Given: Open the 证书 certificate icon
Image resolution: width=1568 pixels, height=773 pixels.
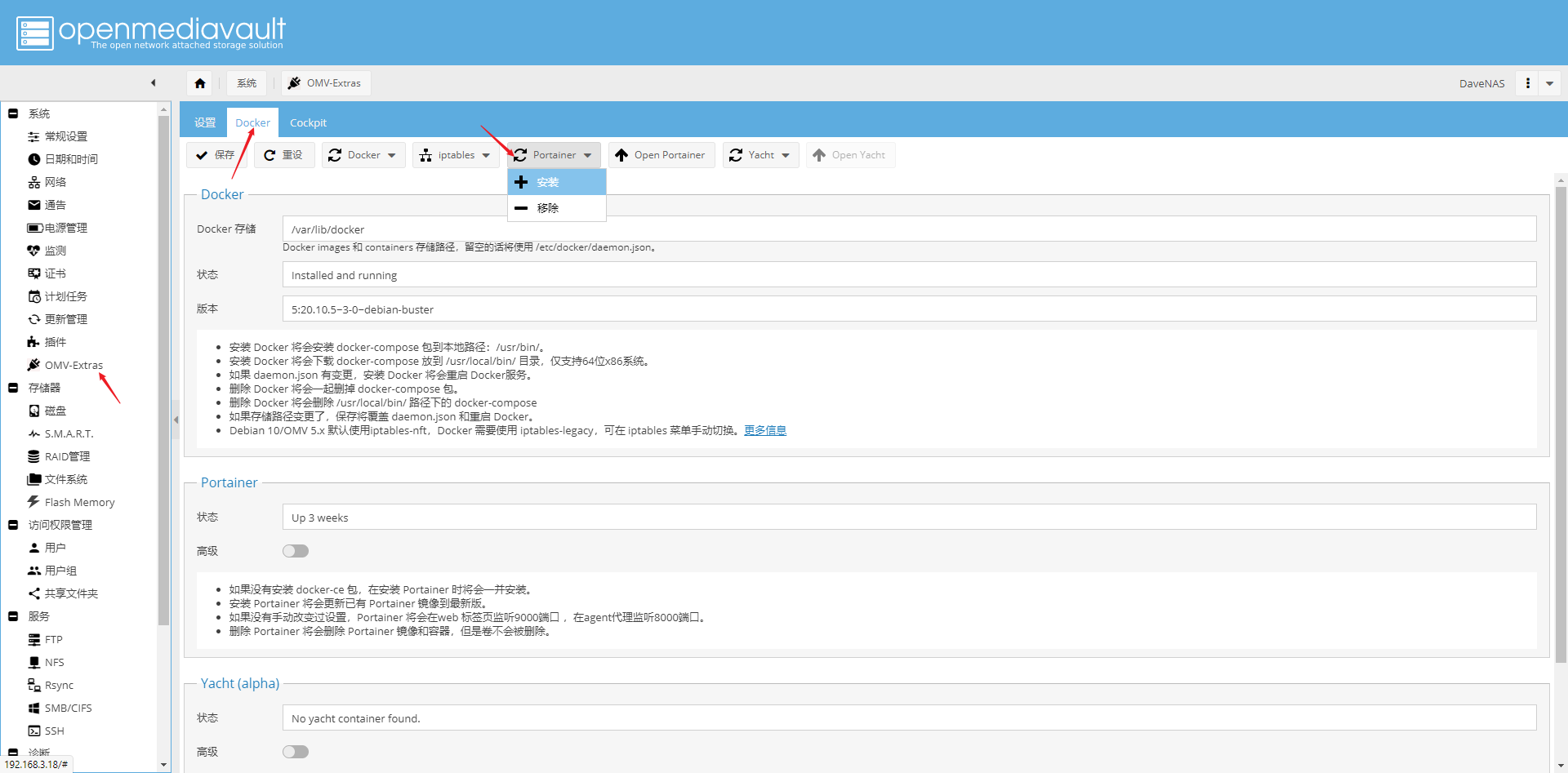Looking at the screenshot, I should coord(34,273).
